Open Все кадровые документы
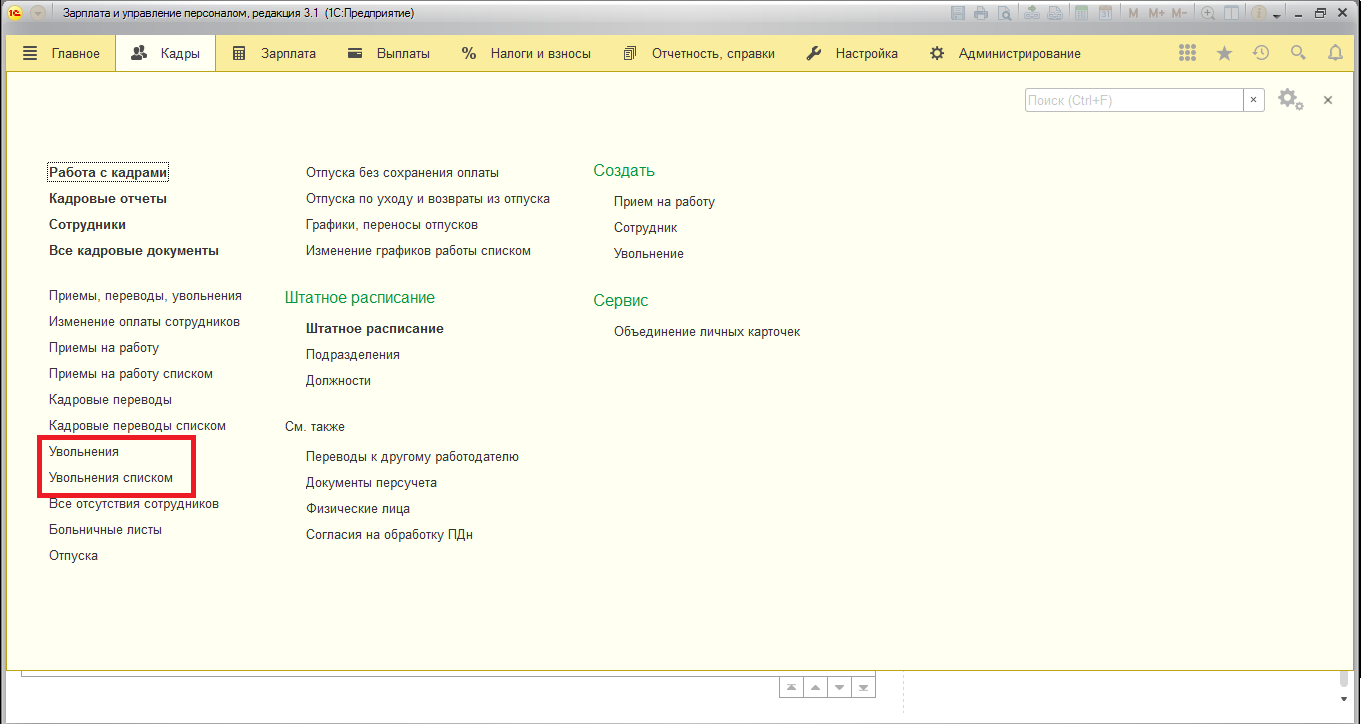Viewport: 1362px width, 724px height. [x=134, y=250]
